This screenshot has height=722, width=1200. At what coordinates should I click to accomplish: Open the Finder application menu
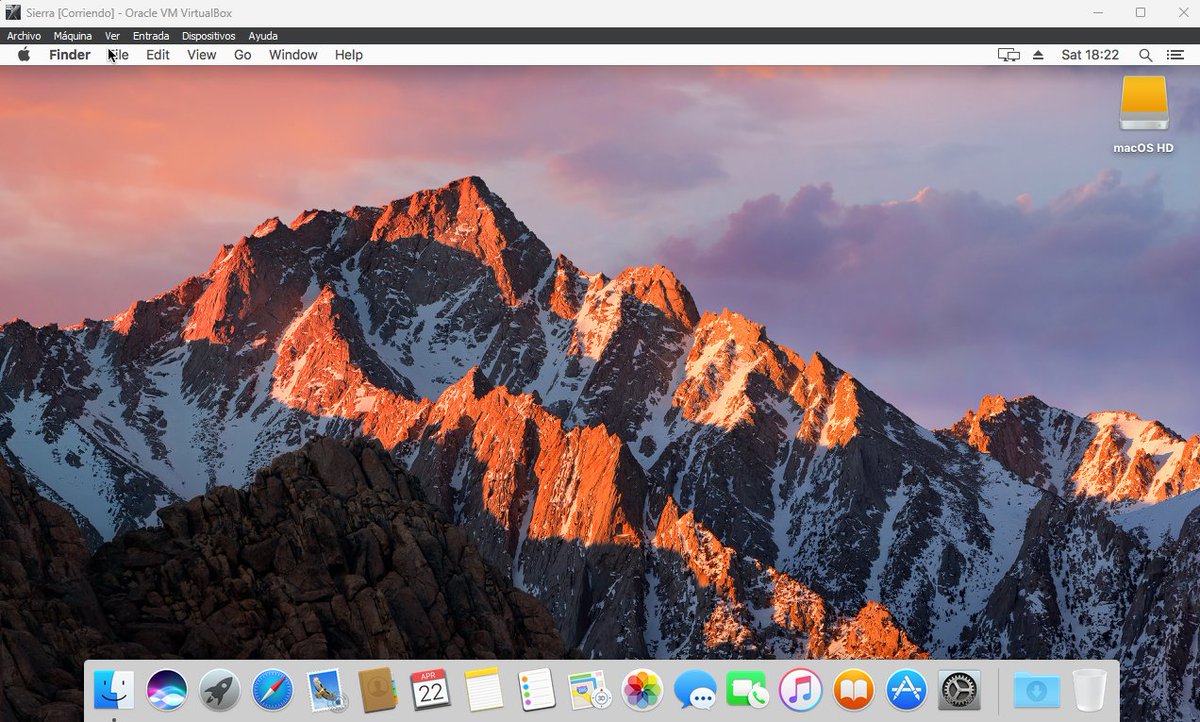tap(70, 55)
